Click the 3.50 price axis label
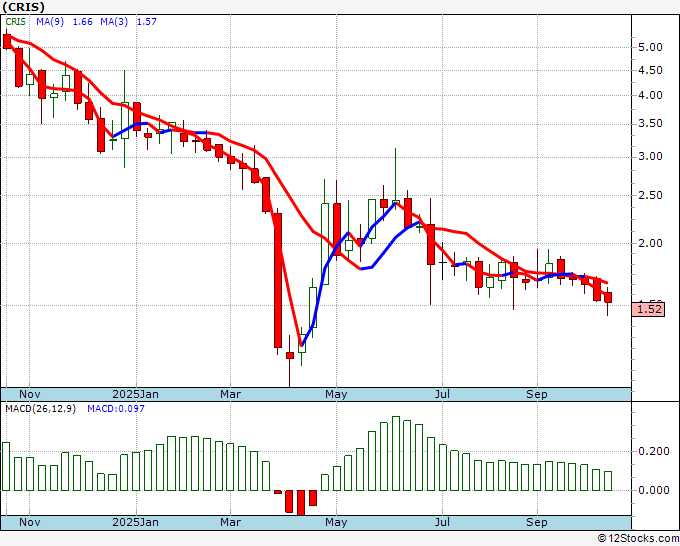 pos(651,124)
